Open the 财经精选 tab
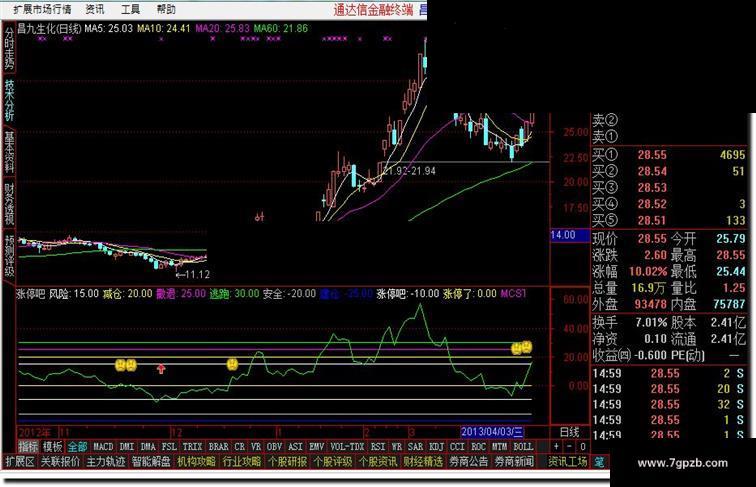 pyautogui.click(x=423, y=461)
